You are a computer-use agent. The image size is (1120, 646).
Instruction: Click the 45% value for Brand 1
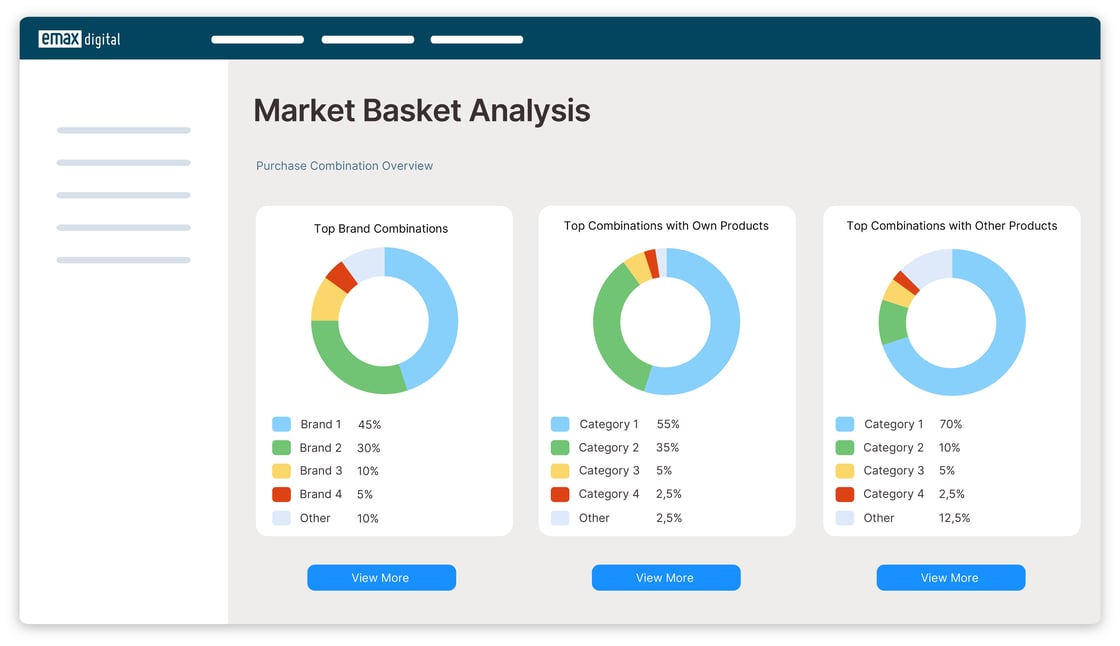(x=369, y=425)
